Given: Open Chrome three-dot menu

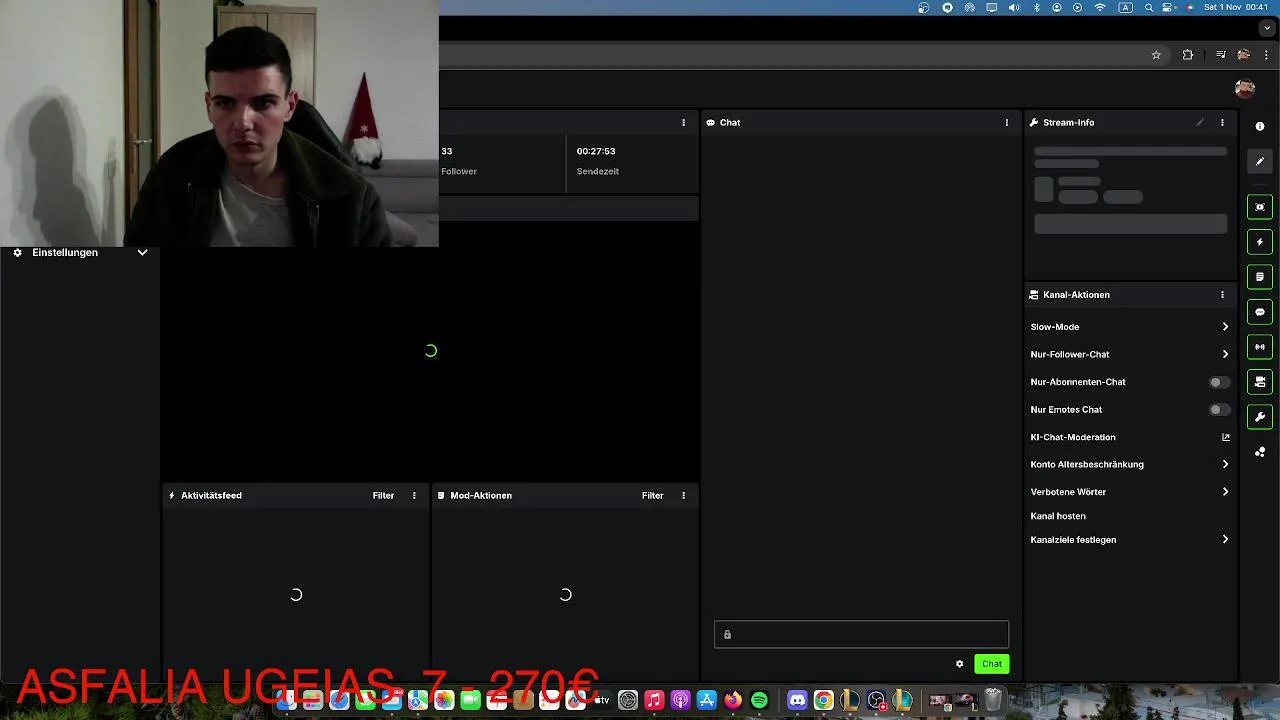Looking at the screenshot, I should pos(1266,55).
